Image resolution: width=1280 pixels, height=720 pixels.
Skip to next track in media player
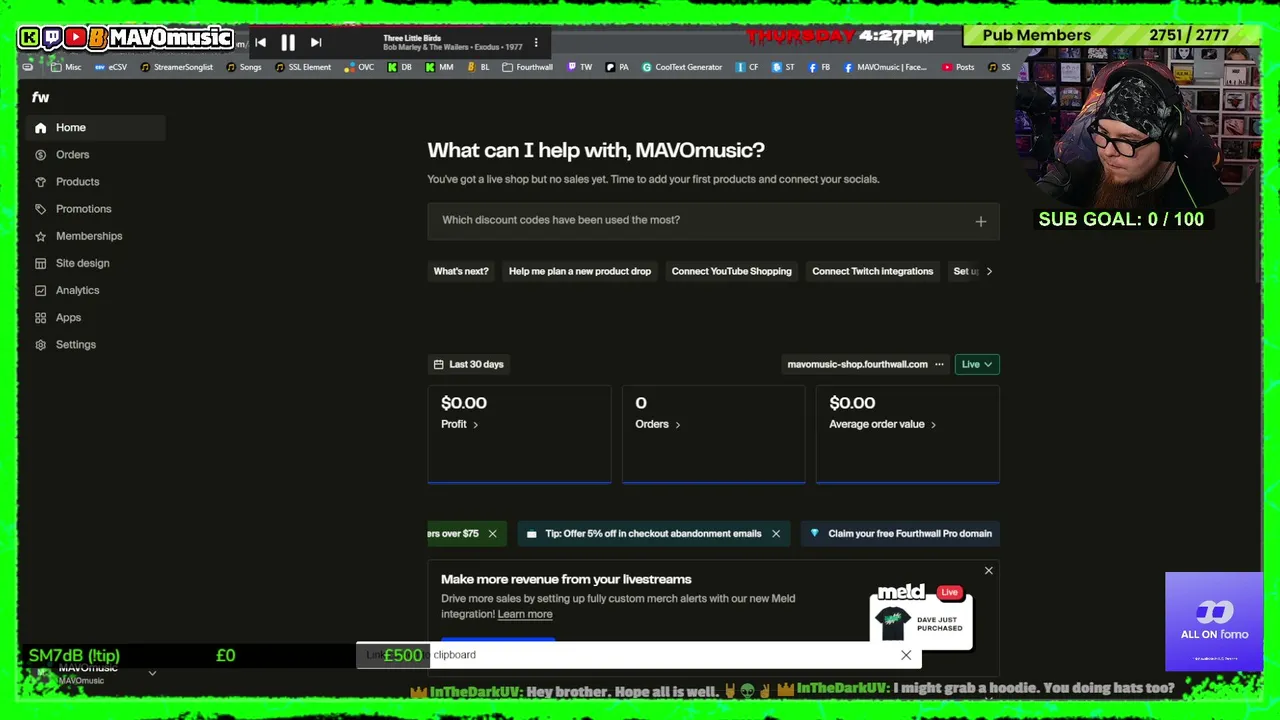pyautogui.click(x=316, y=42)
